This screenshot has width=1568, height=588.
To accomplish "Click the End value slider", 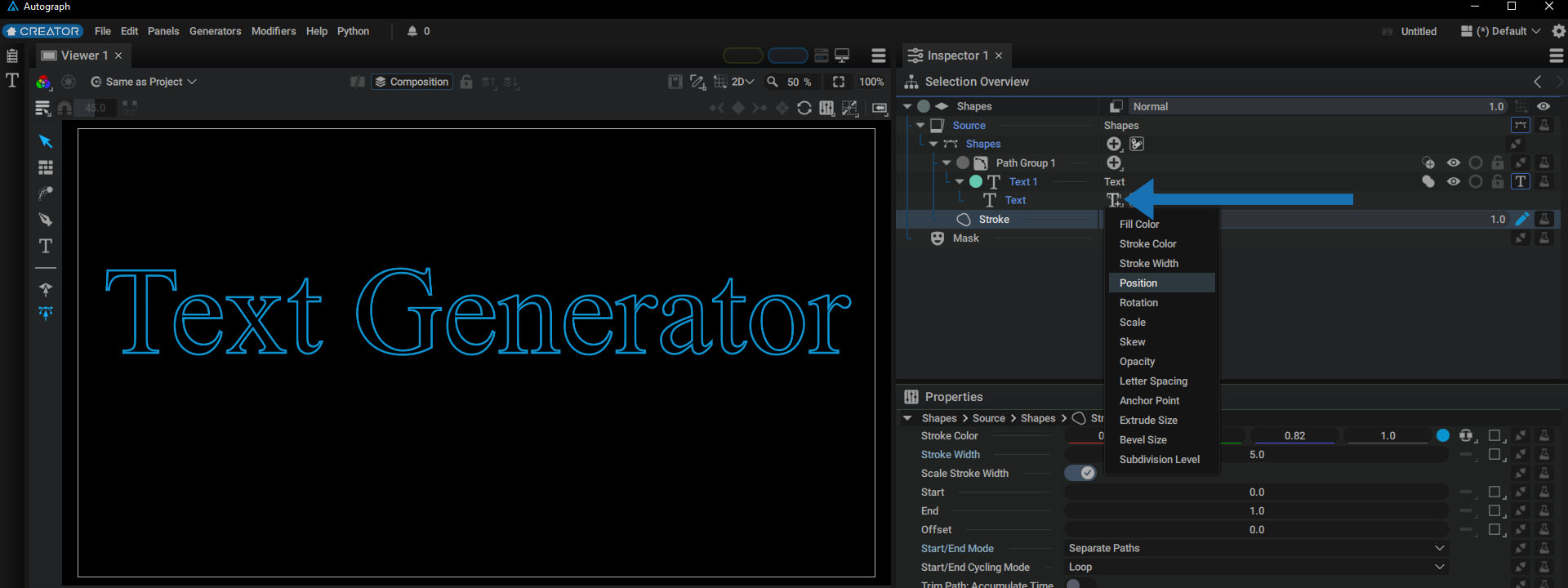I will pos(1256,511).
